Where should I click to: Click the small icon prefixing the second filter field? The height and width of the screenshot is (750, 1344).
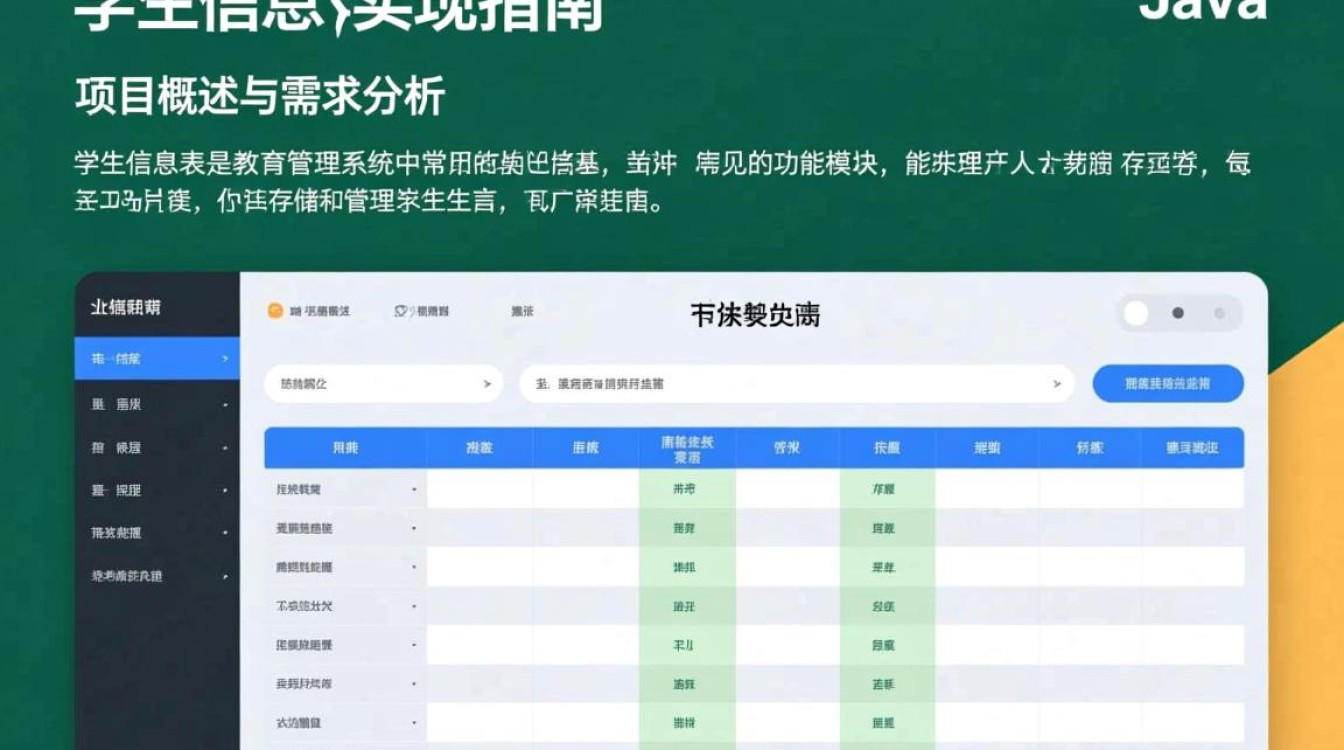(541, 383)
